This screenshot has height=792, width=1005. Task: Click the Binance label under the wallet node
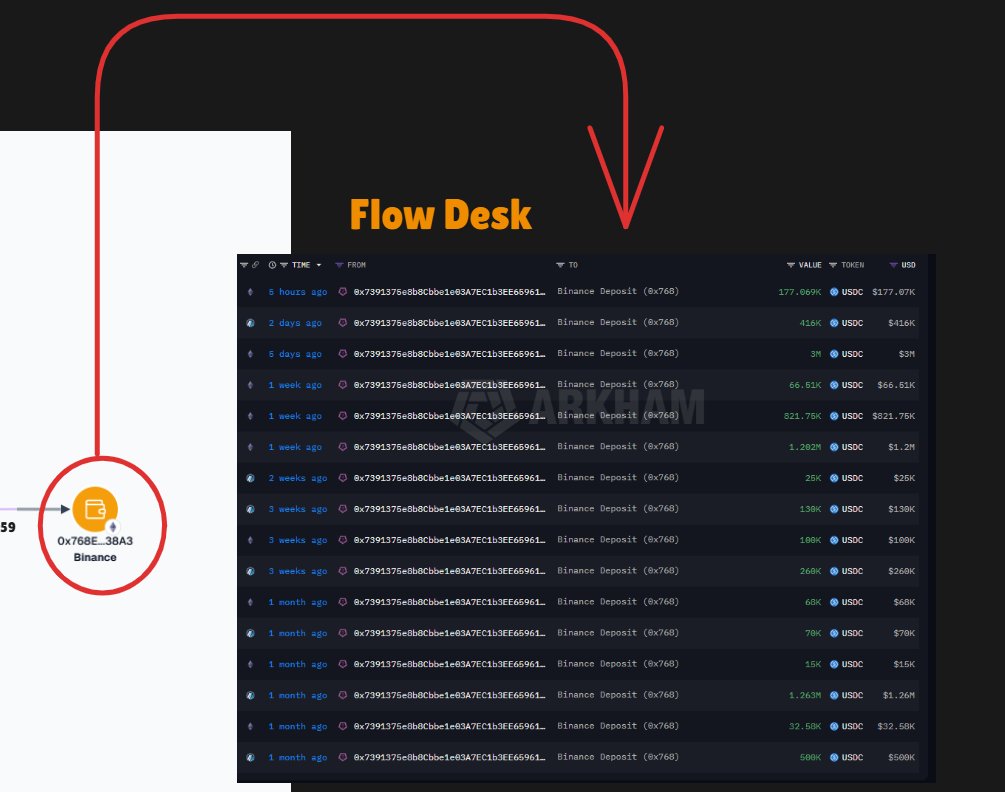tap(95, 557)
